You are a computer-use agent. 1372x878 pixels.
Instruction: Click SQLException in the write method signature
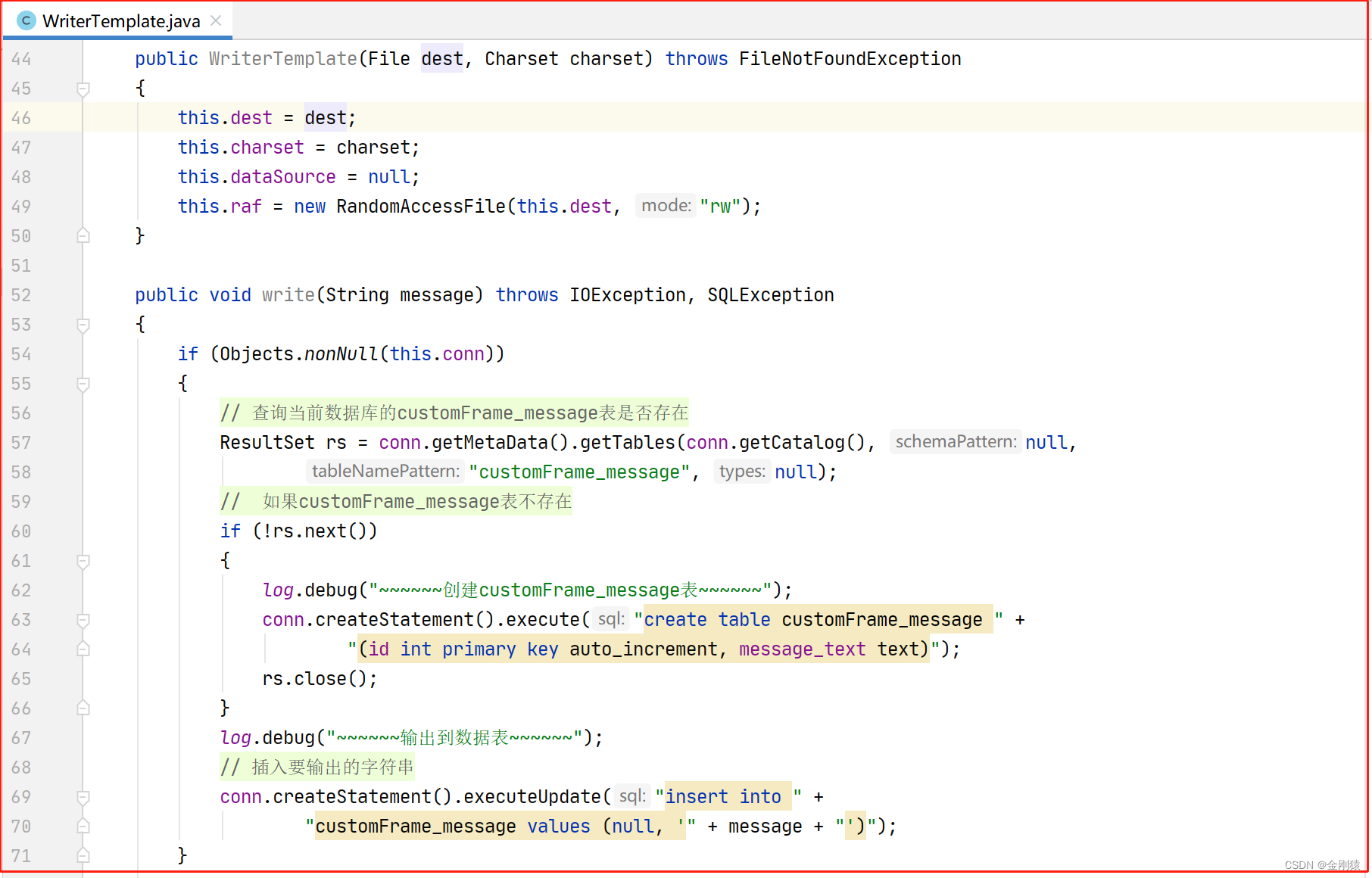(771, 295)
